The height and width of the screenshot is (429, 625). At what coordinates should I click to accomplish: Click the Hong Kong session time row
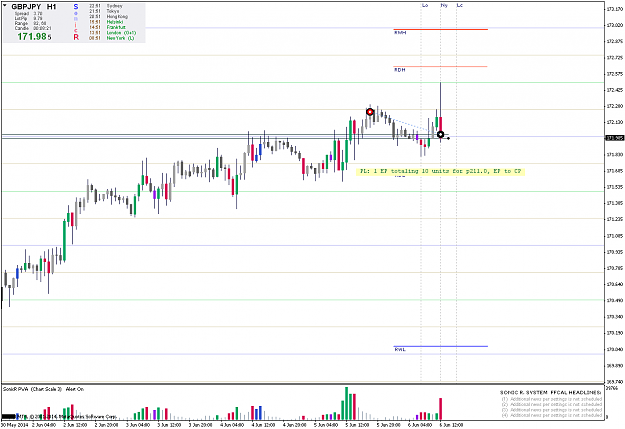click(x=108, y=16)
